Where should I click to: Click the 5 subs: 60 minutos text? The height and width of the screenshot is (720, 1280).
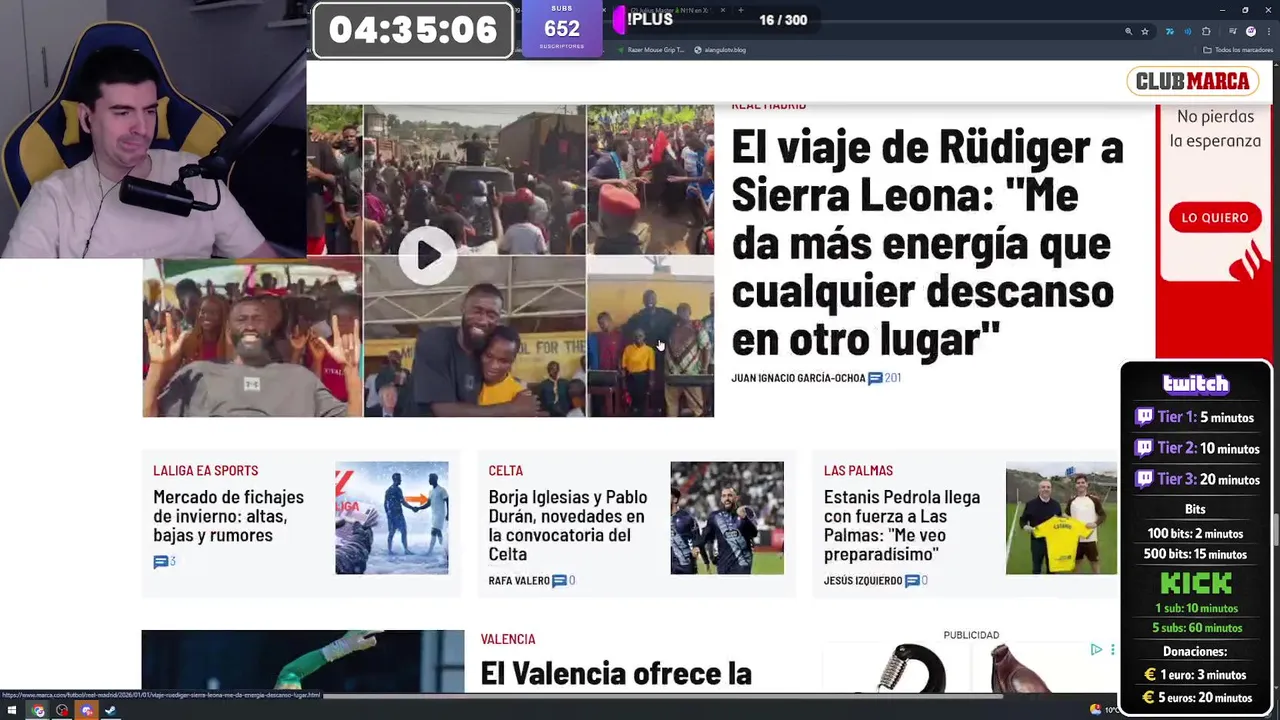pos(1196,628)
